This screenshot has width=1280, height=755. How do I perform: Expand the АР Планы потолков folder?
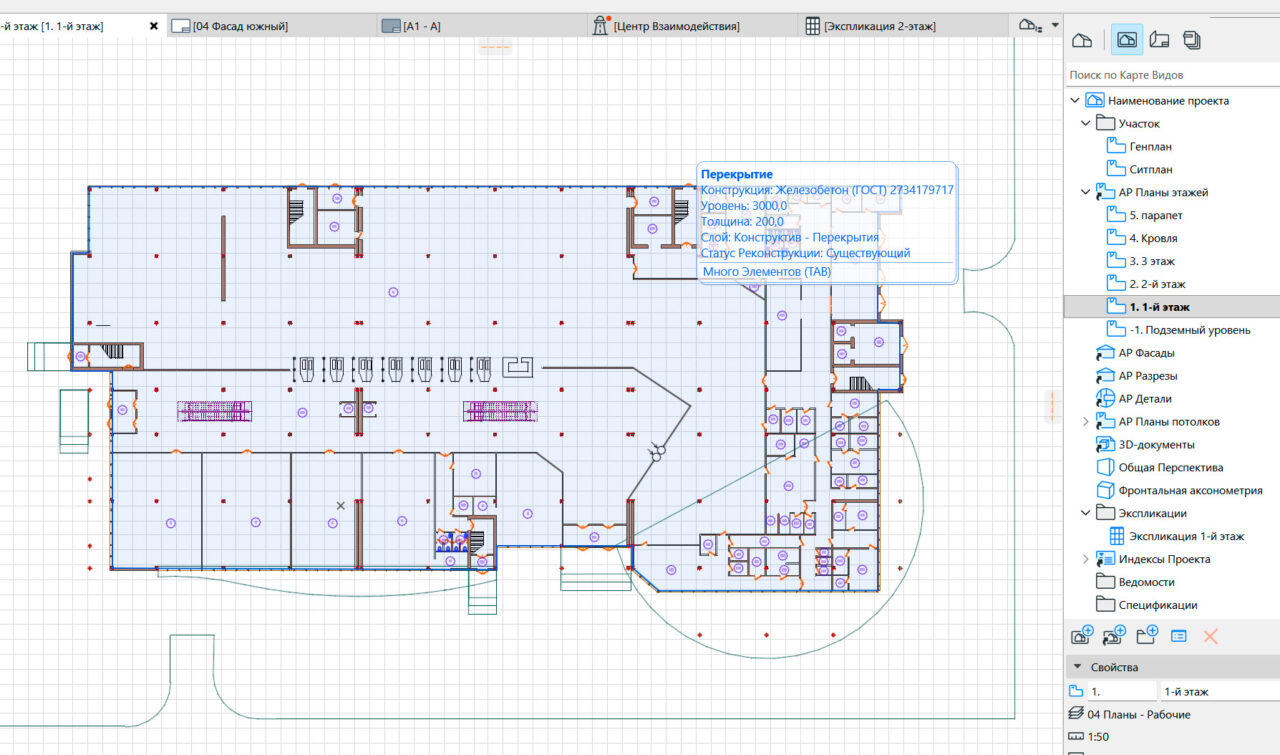1086,422
